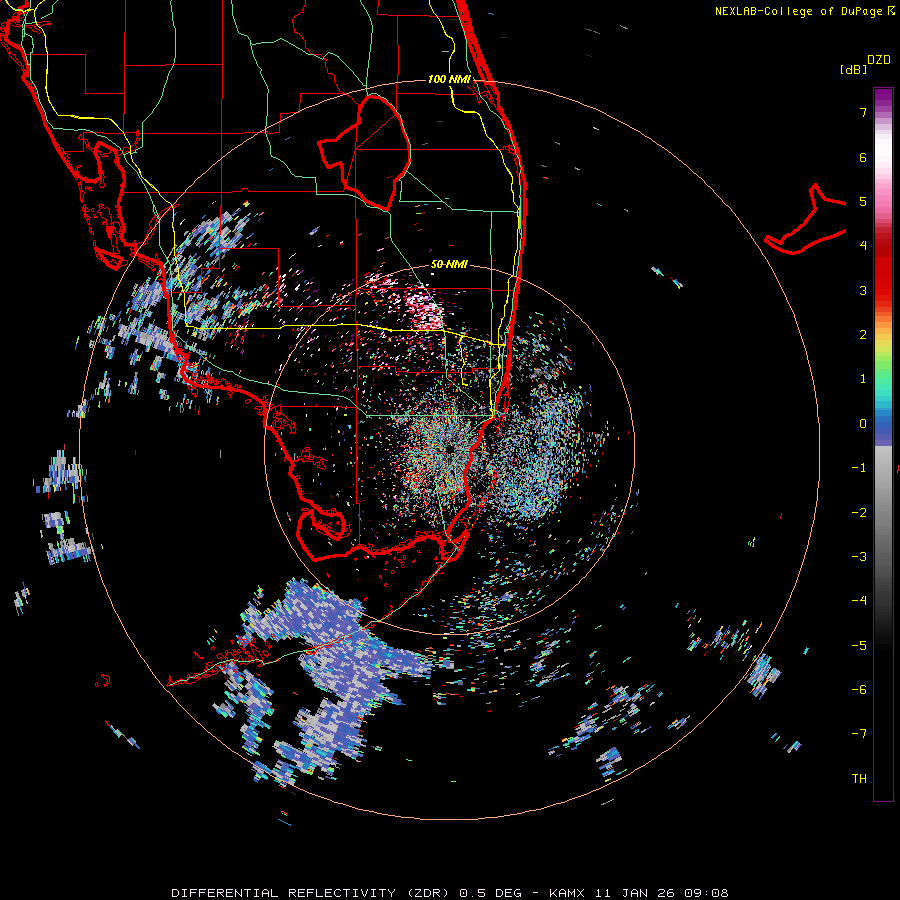Click the purple top of the ZDR color bar
The height and width of the screenshot is (900, 900).
(883, 98)
